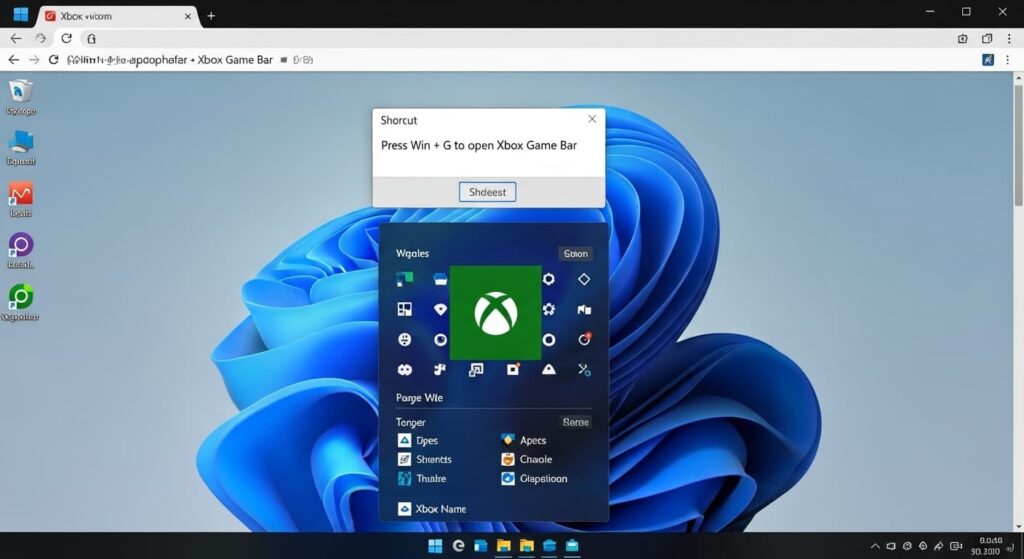
Task: Open the Cnaole list entry
Action: 526,459
